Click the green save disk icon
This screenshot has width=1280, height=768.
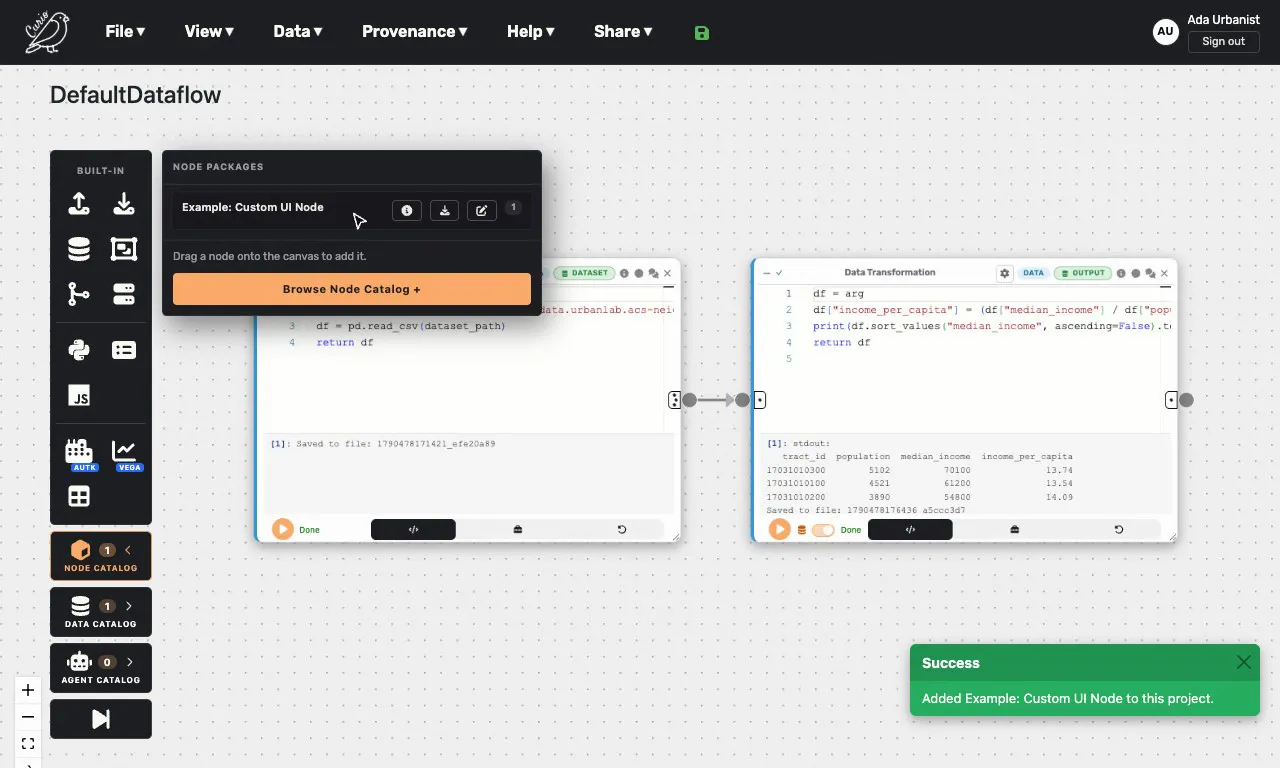(x=702, y=32)
